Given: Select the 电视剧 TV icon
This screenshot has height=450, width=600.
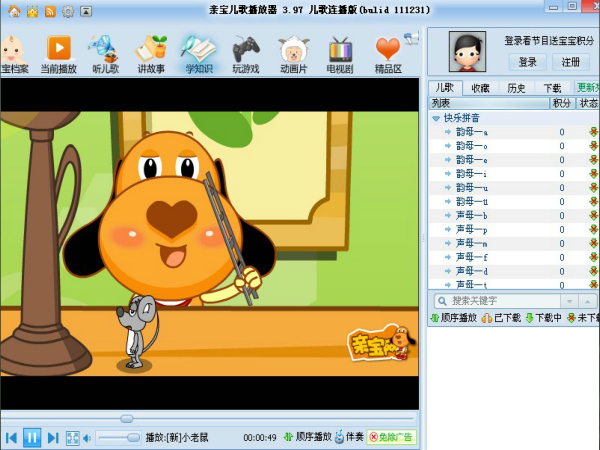Looking at the screenshot, I should click(340, 52).
